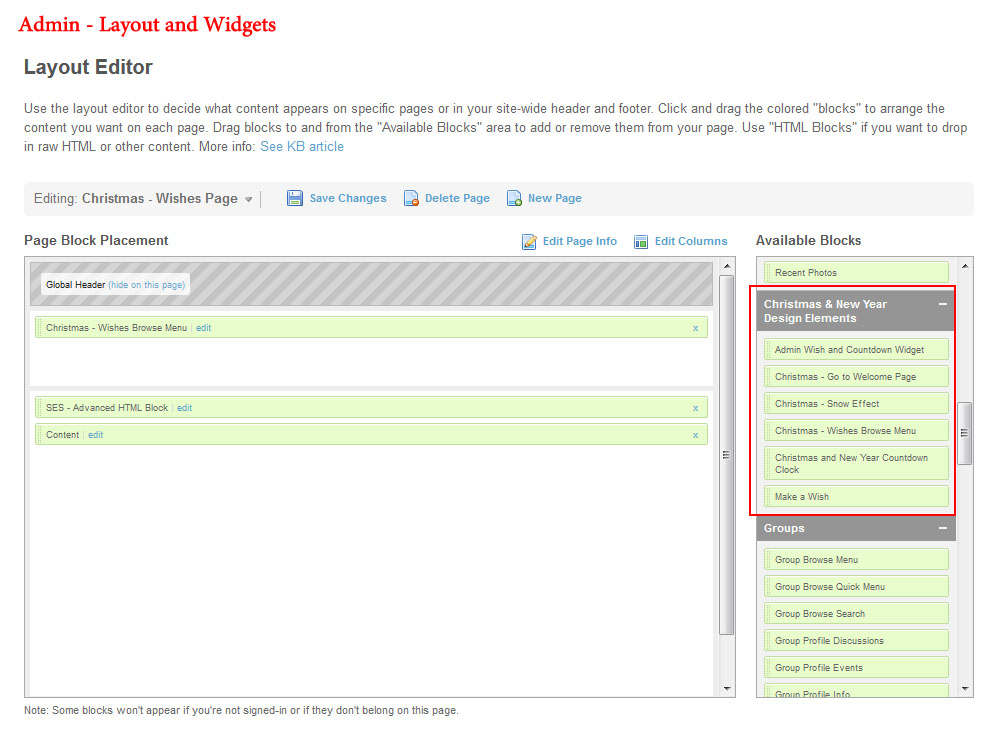This screenshot has height=736, width=988.
Task: Open the See KB article link
Action: [x=302, y=147]
